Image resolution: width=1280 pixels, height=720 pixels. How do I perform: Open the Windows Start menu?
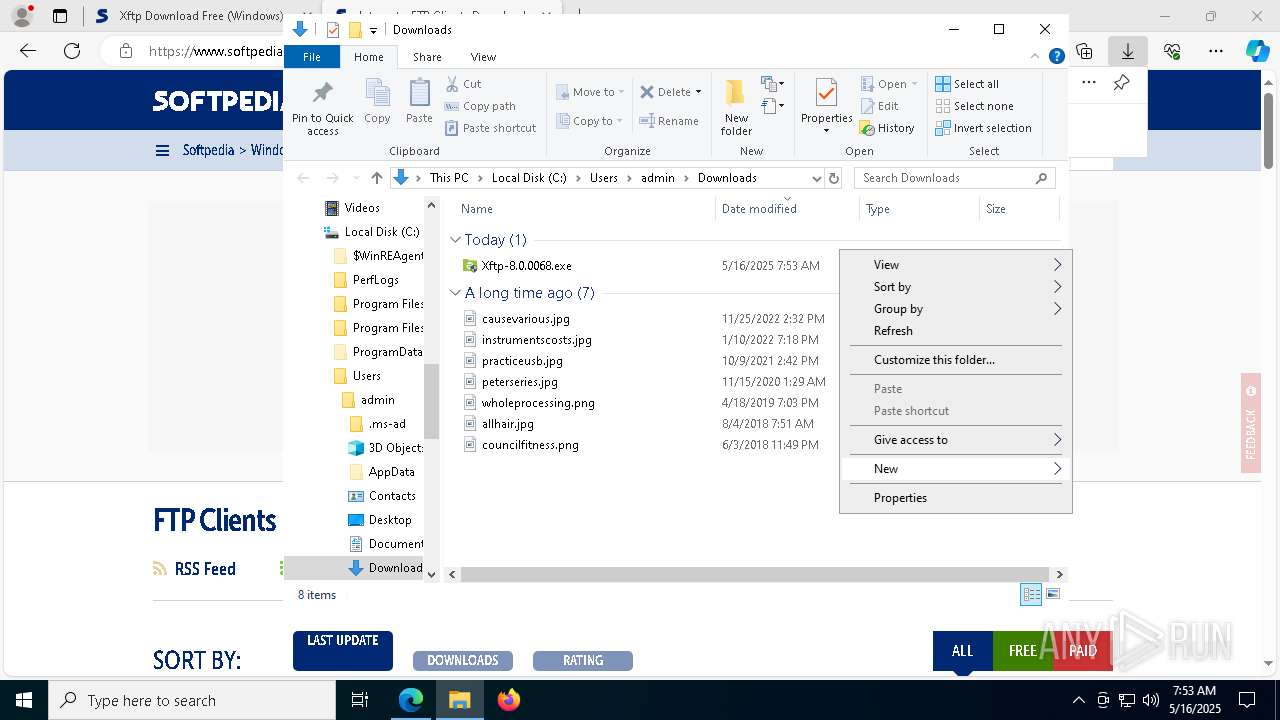(x=23, y=700)
